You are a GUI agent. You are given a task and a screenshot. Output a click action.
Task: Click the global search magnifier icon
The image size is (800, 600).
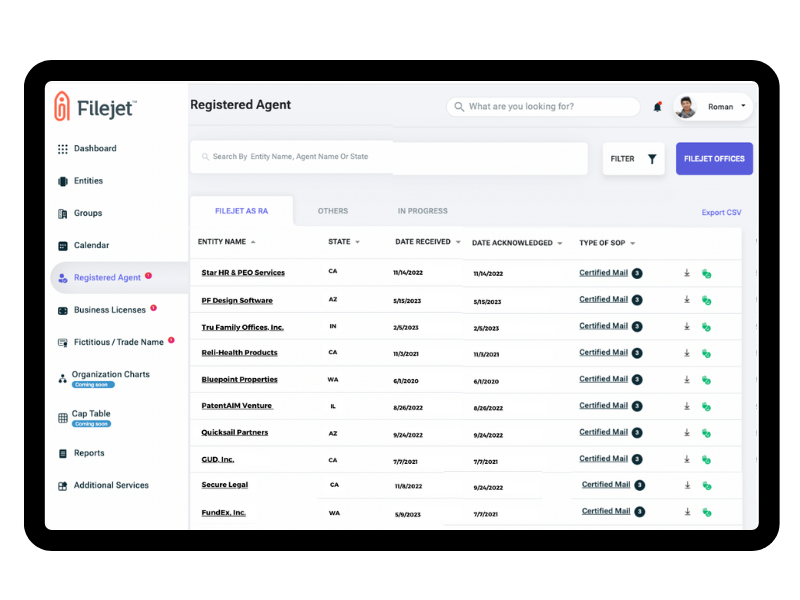pyautogui.click(x=459, y=107)
